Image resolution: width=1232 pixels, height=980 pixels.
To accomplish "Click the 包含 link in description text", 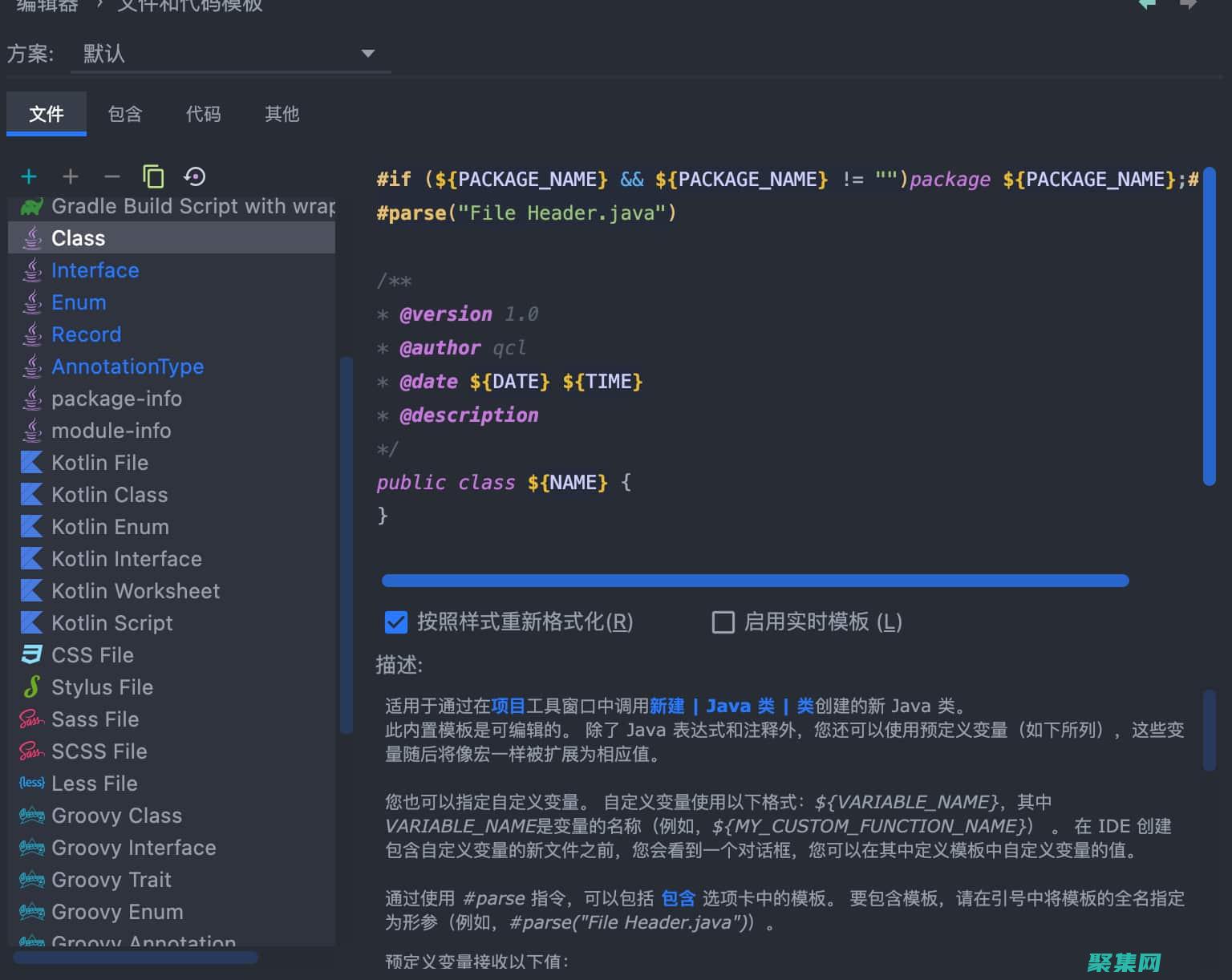I will [x=678, y=898].
